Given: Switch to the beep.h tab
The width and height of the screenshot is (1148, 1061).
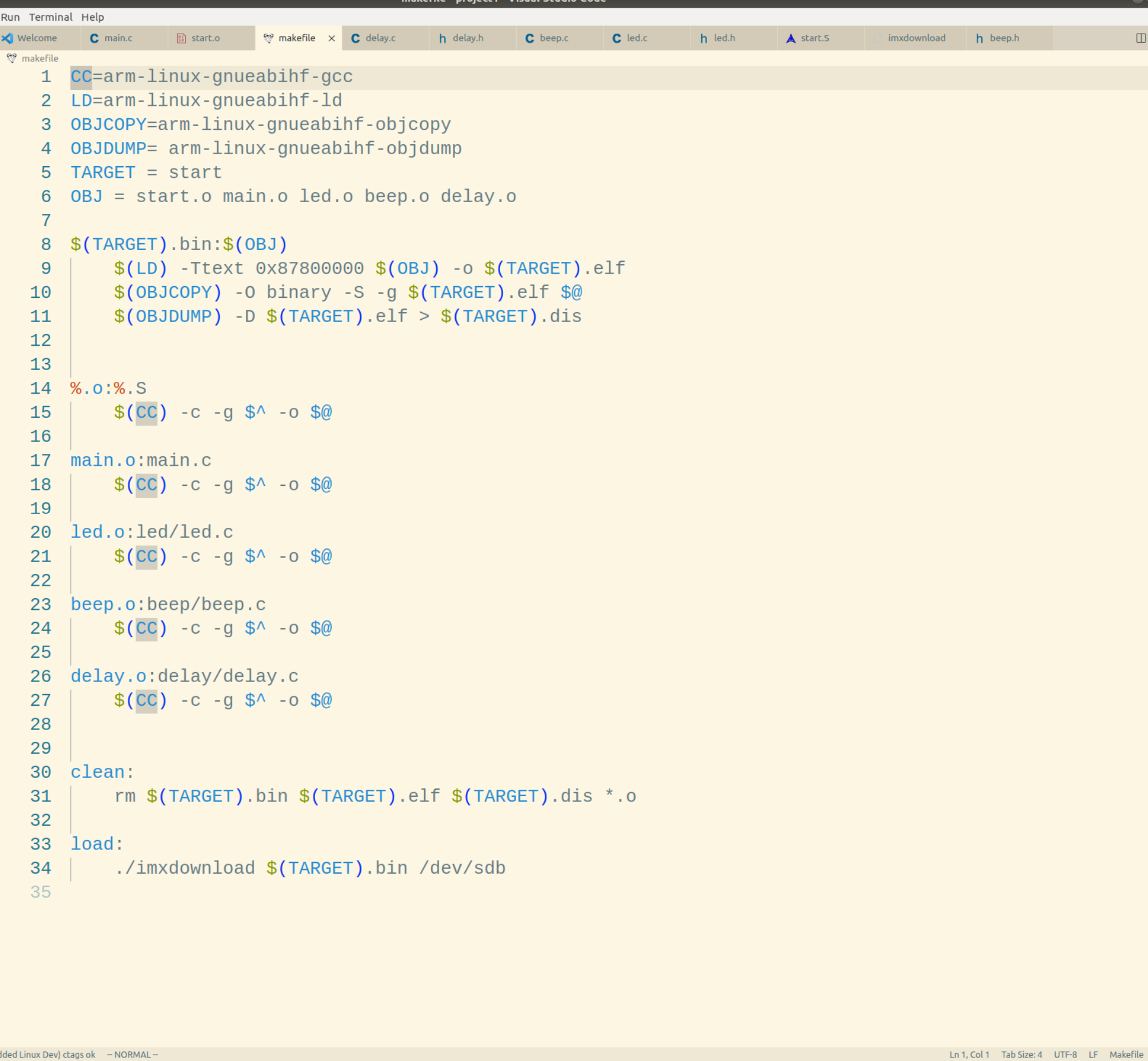Looking at the screenshot, I should pyautogui.click(x=1004, y=38).
